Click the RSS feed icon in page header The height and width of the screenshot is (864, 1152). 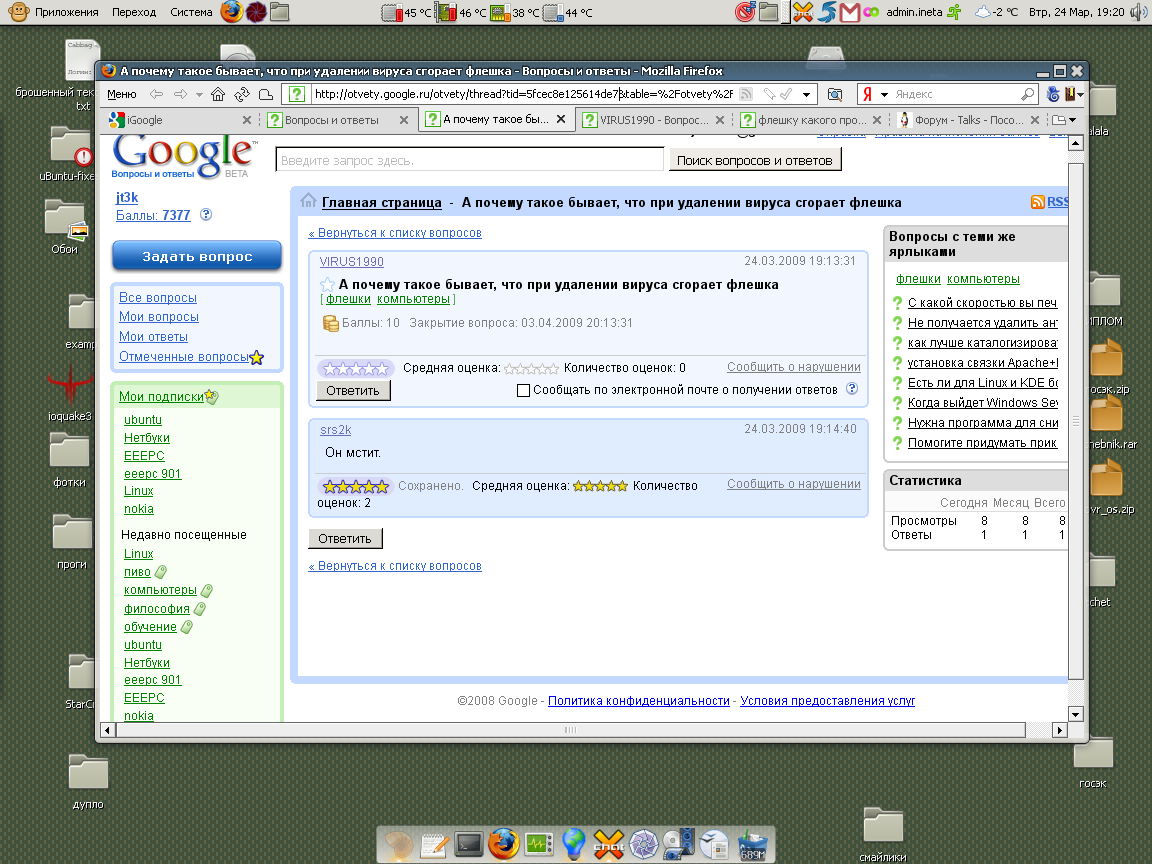tap(1038, 202)
